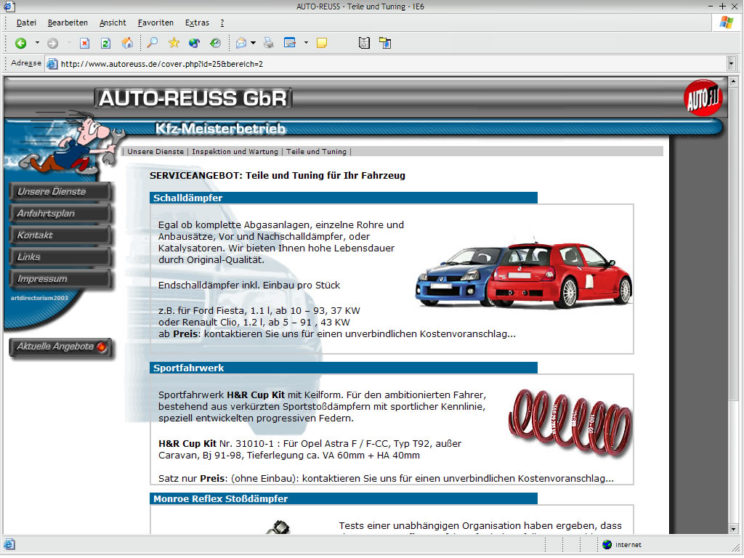This screenshot has height=558, width=744.
Task: Click the SERVICEANGEBOT page heading
Action: point(278,176)
